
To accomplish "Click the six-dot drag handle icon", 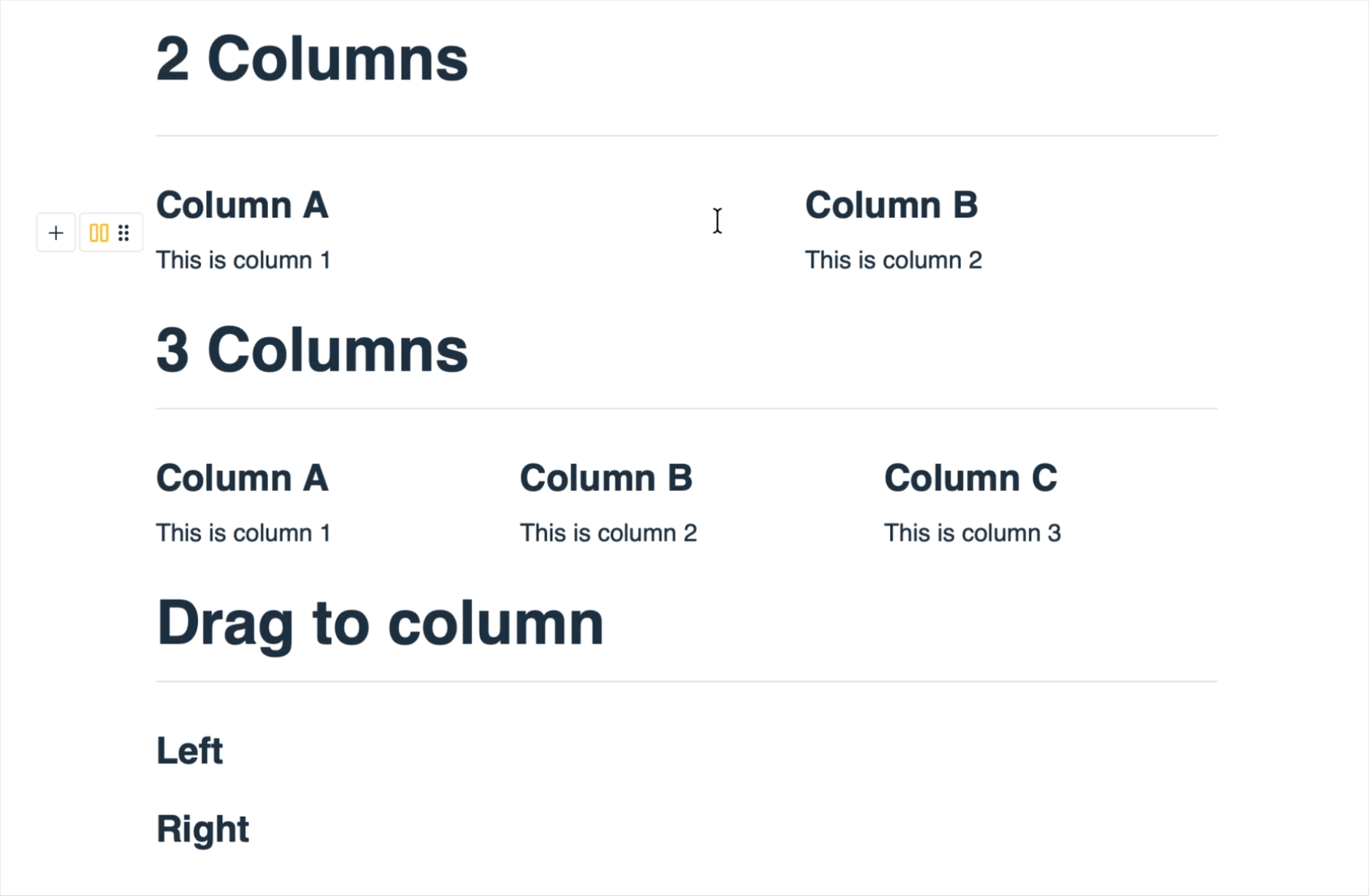I will click(124, 232).
